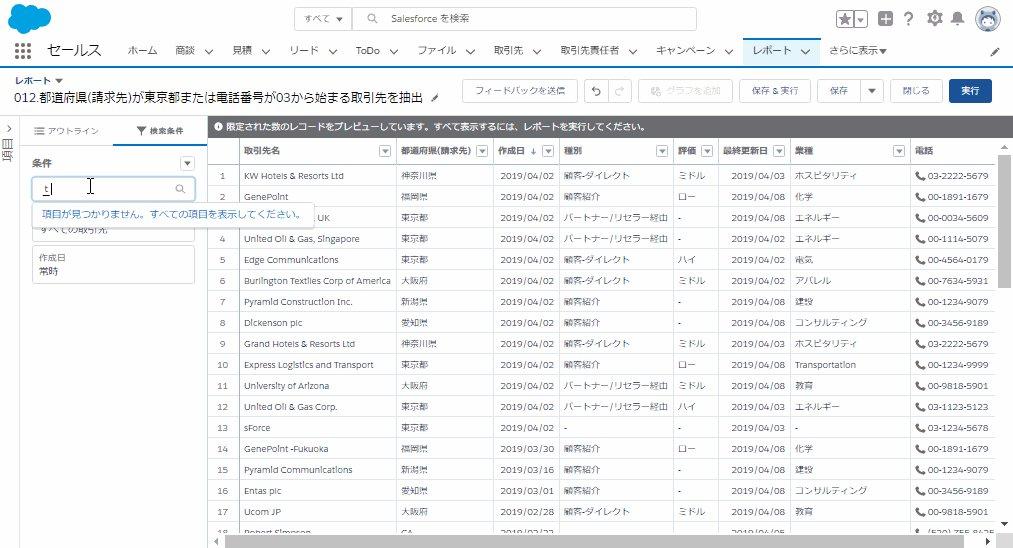
Task: Open the help question mark icon
Action: pyautogui.click(x=908, y=19)
